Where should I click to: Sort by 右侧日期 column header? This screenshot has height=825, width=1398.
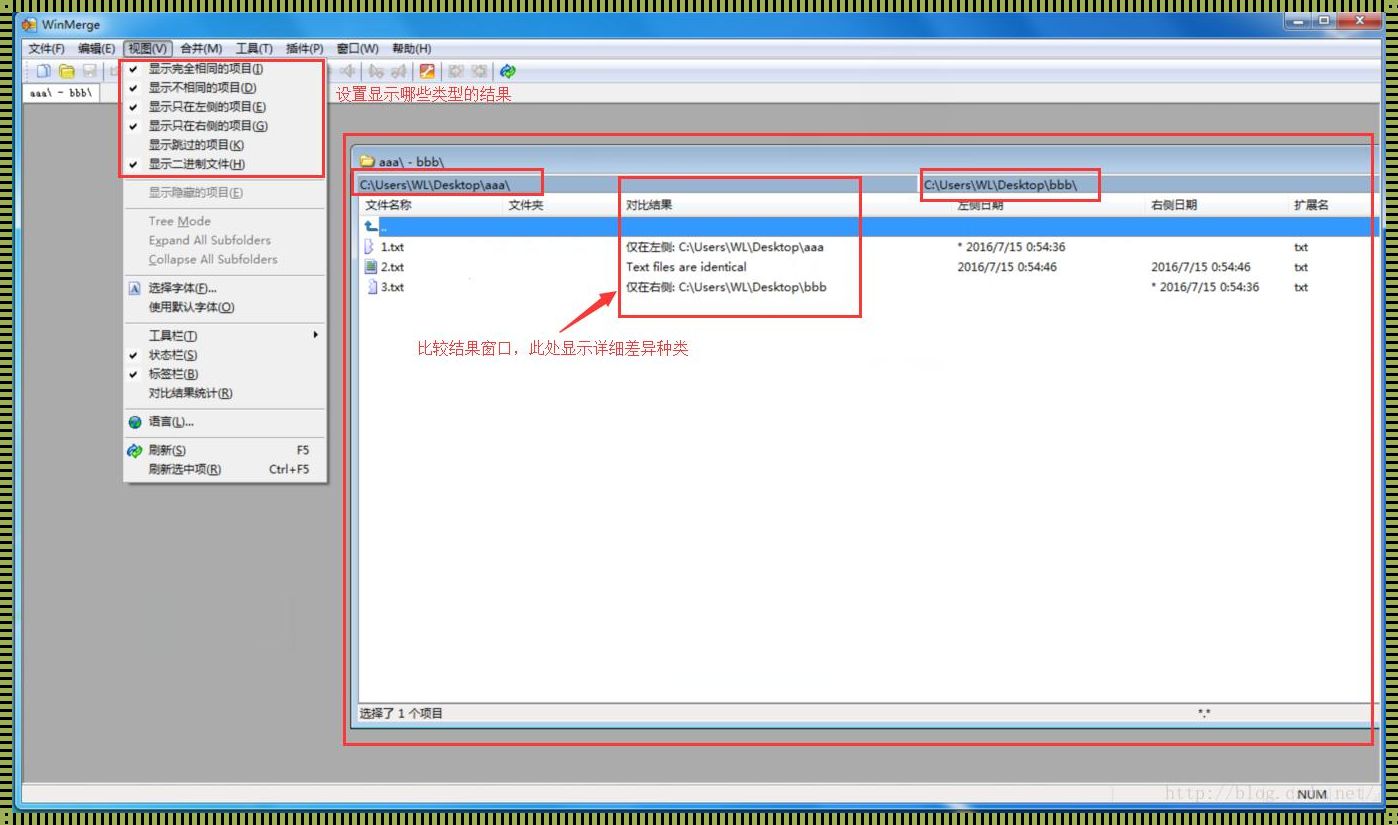[1216, 205]
